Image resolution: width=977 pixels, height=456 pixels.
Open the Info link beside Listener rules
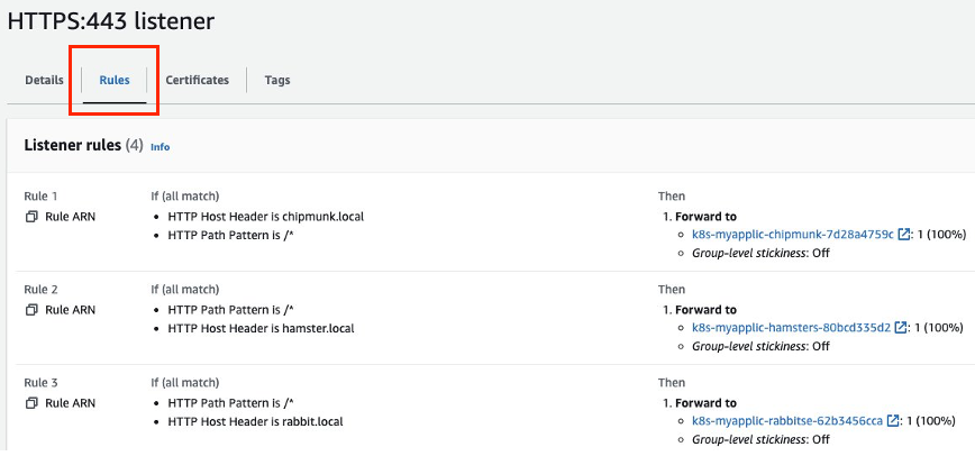pyautogui.click(x=160, y=147)
